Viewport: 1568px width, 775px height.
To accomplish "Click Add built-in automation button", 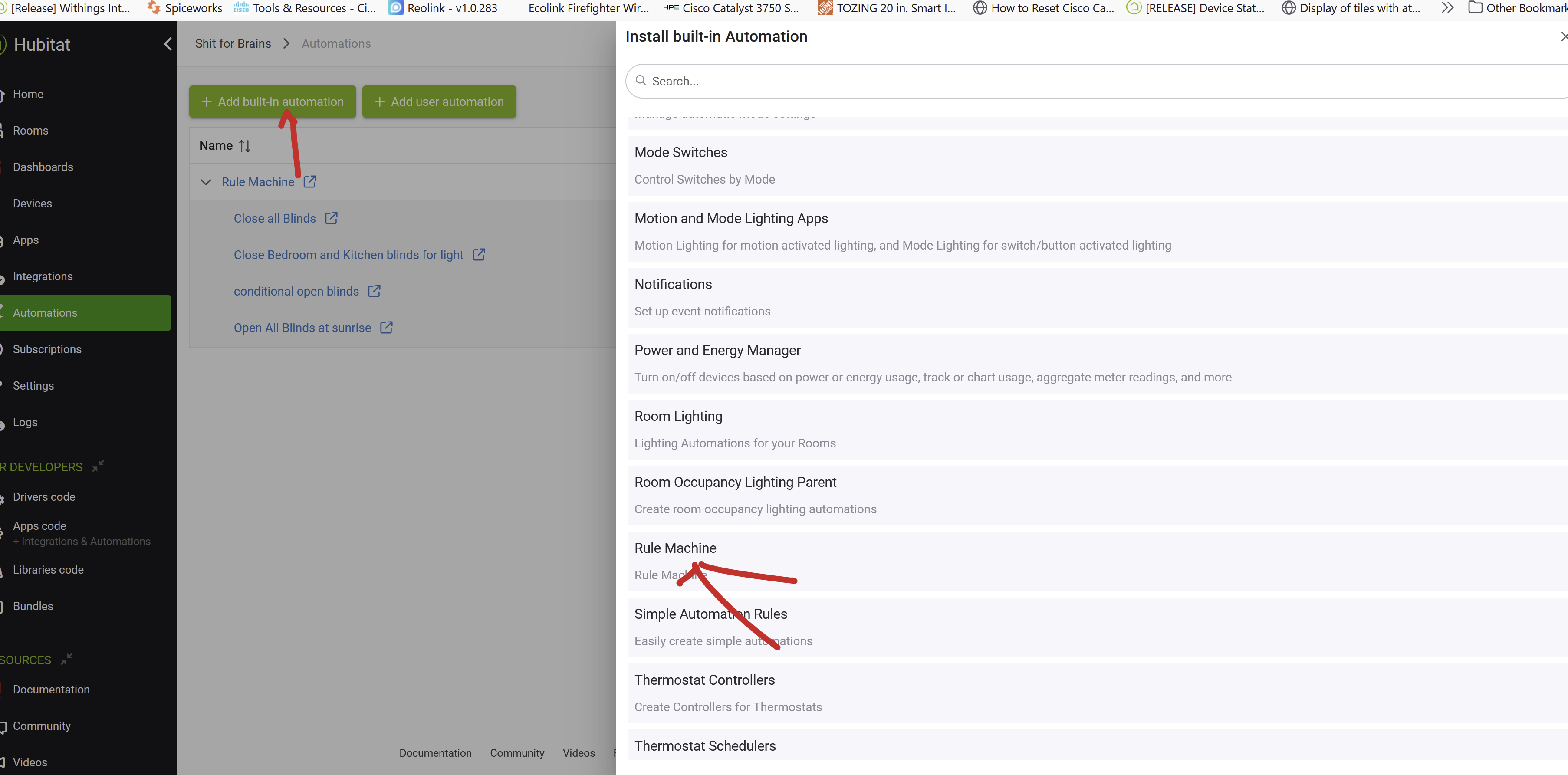I will (x=272, y=102).
